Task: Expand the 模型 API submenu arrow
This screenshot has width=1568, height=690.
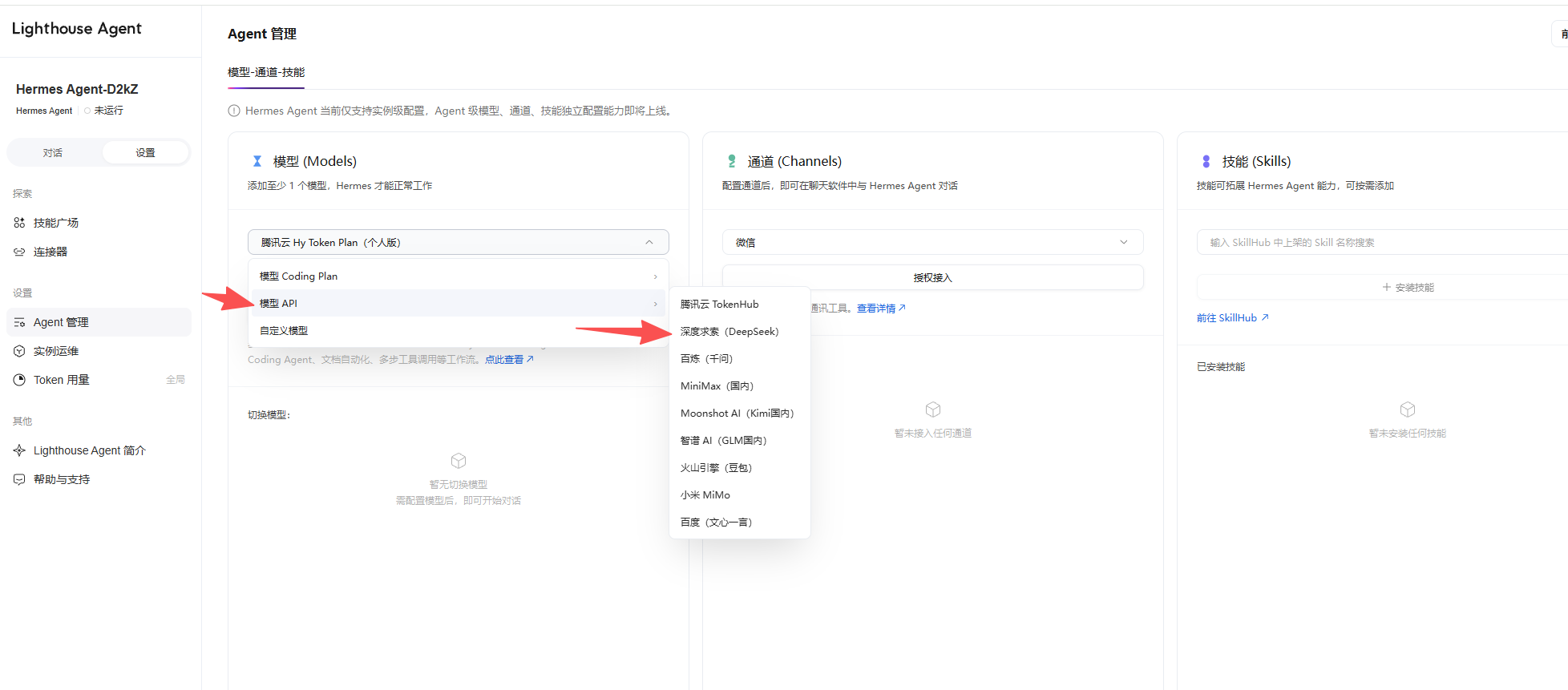Action: (x=655, y=304)
